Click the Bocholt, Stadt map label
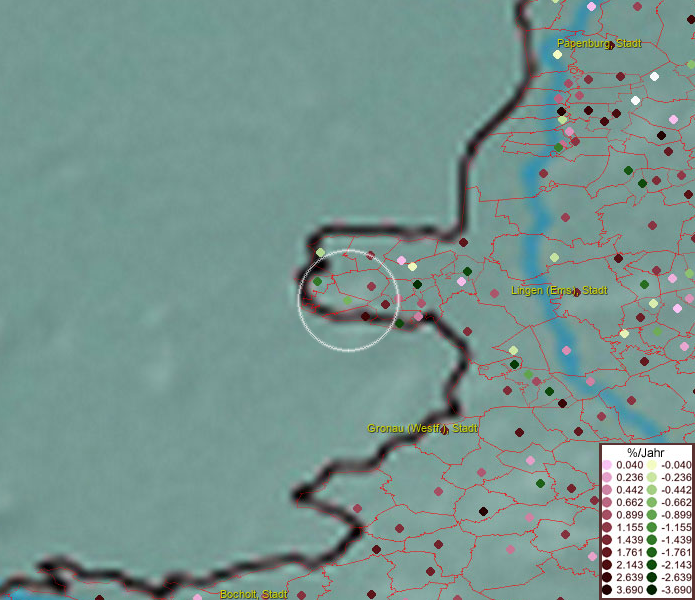Viewport: 695px width, 600px height. (x=254, y=594)
